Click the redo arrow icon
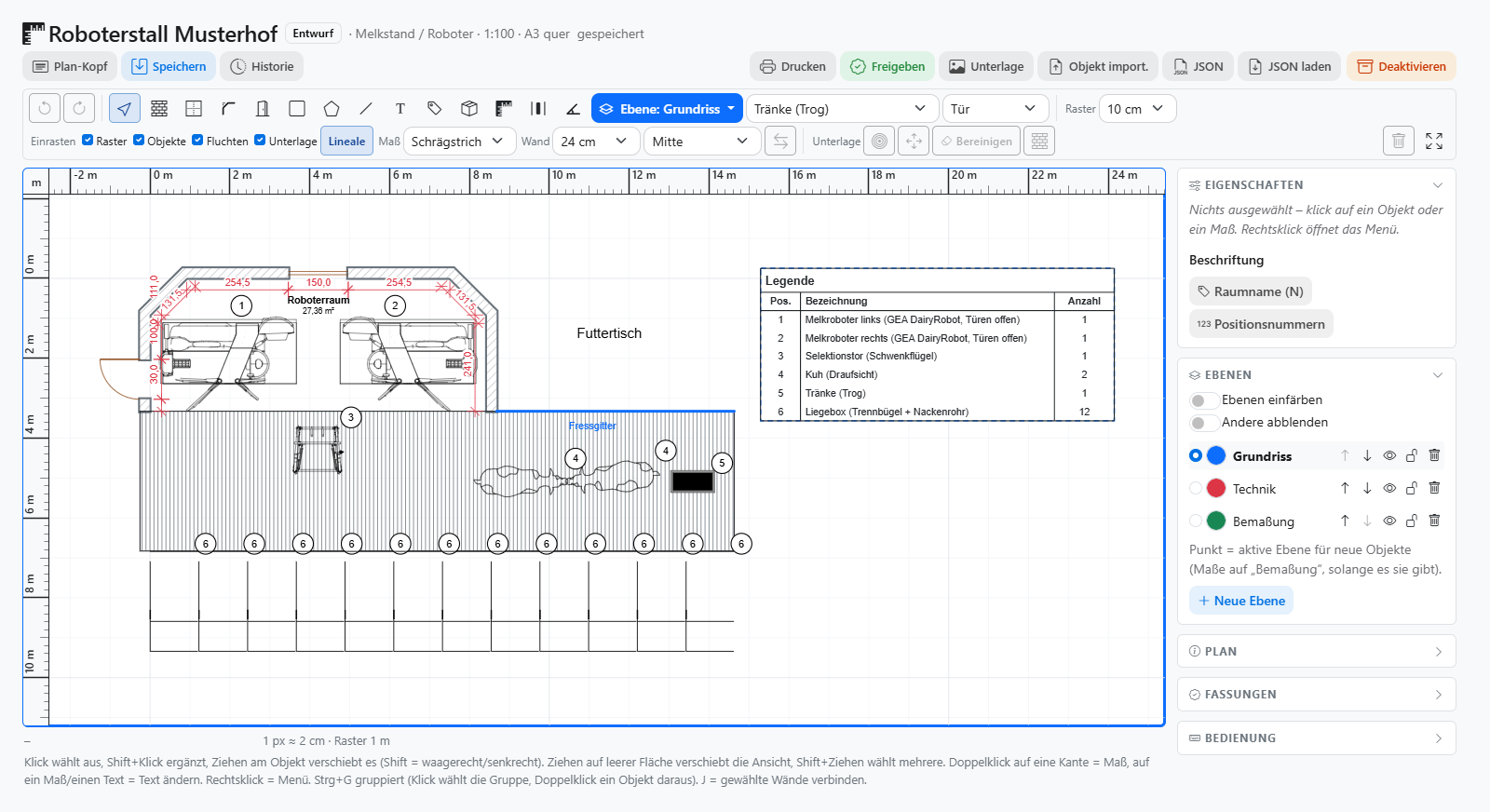 pyautogui.click(x=79, y=109)
